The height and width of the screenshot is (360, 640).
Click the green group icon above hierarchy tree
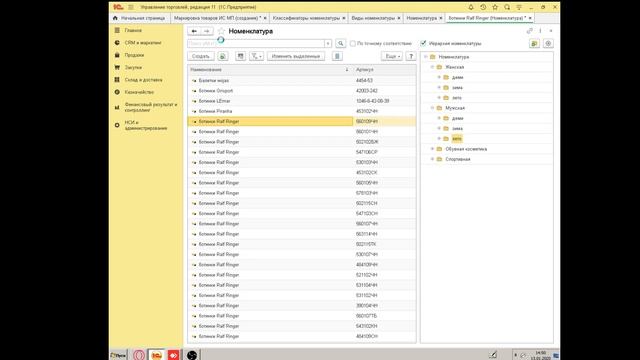534,43
